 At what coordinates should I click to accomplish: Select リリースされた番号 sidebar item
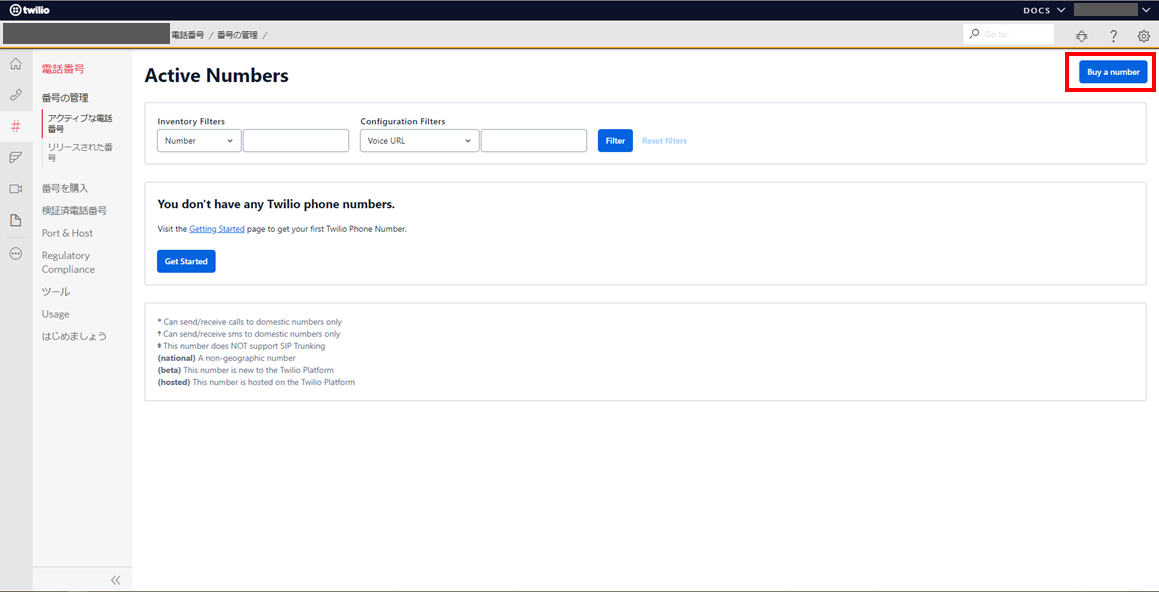[81, 152]
